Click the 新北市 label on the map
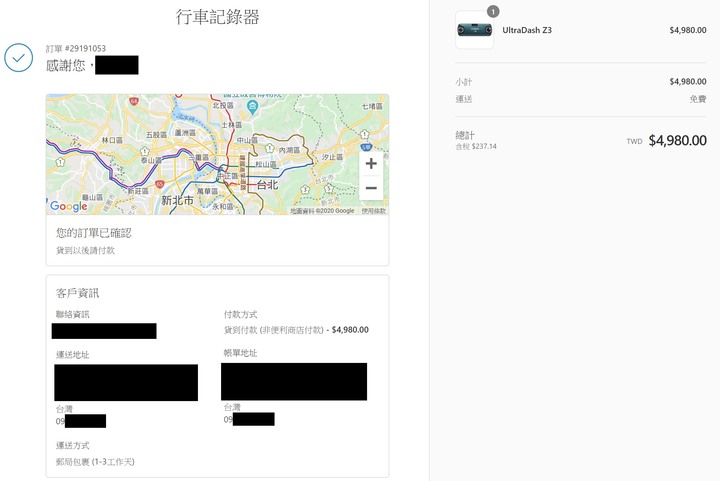Screen dimensions: 720x481 pyautogui.click(x=177, y=200)
